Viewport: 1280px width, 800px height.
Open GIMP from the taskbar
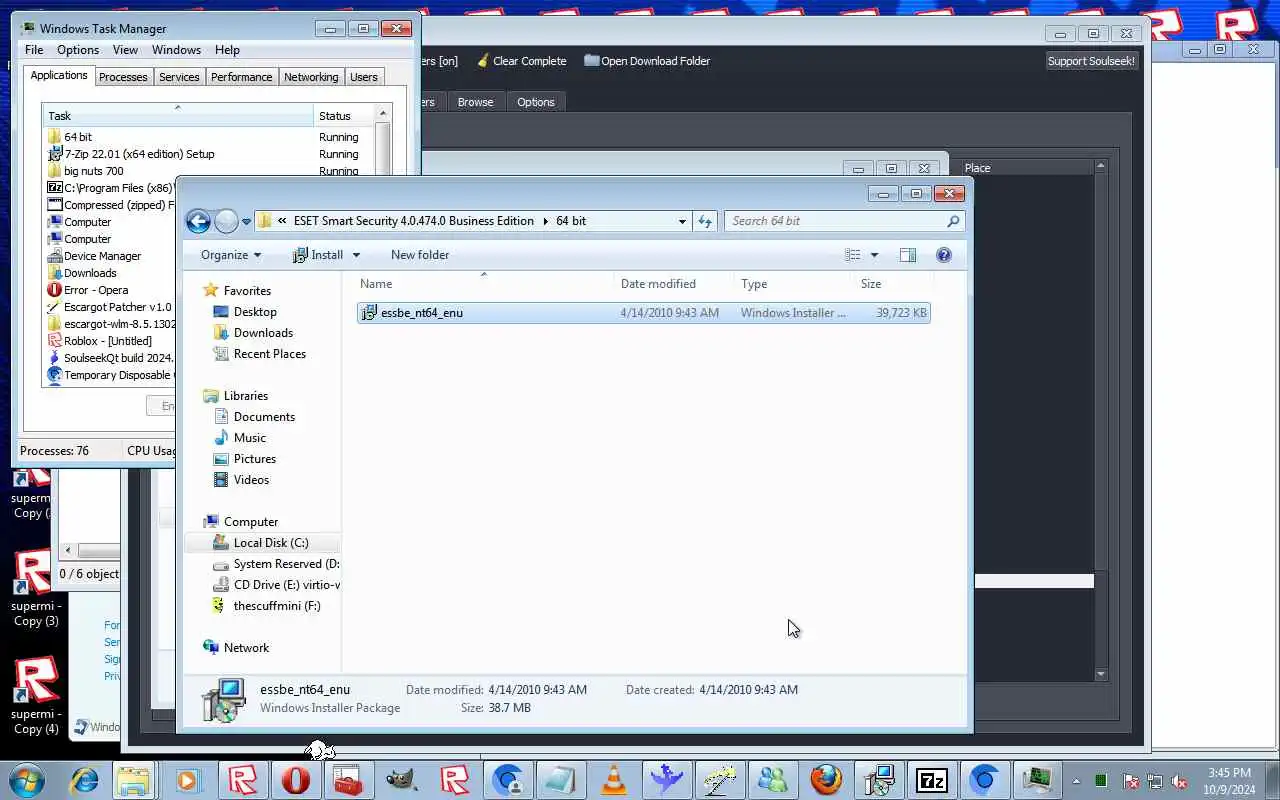tap(401, 779)
